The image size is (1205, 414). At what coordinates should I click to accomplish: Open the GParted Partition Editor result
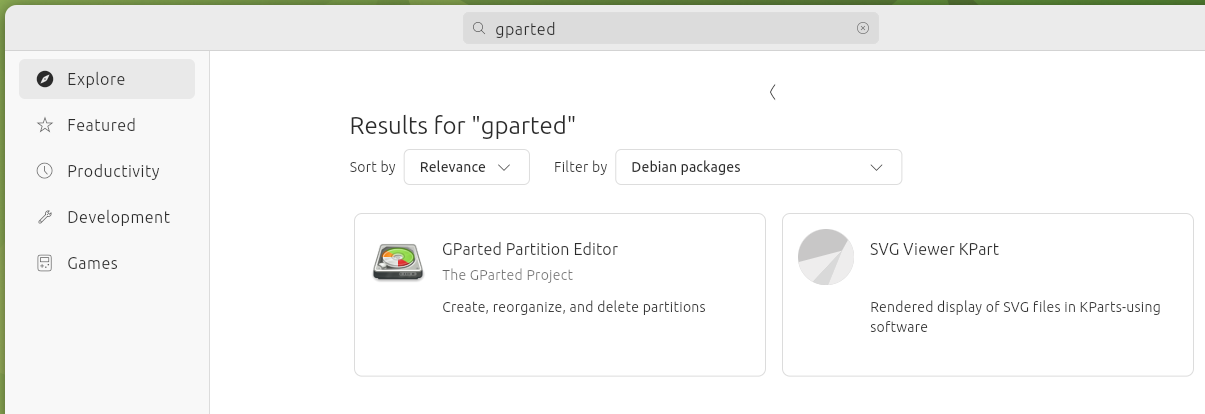pos(560,295)
